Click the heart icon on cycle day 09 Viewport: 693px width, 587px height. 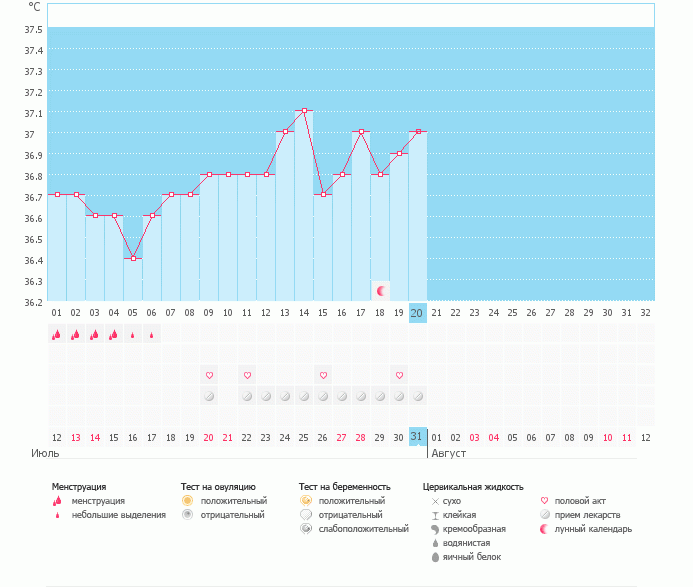209,375
